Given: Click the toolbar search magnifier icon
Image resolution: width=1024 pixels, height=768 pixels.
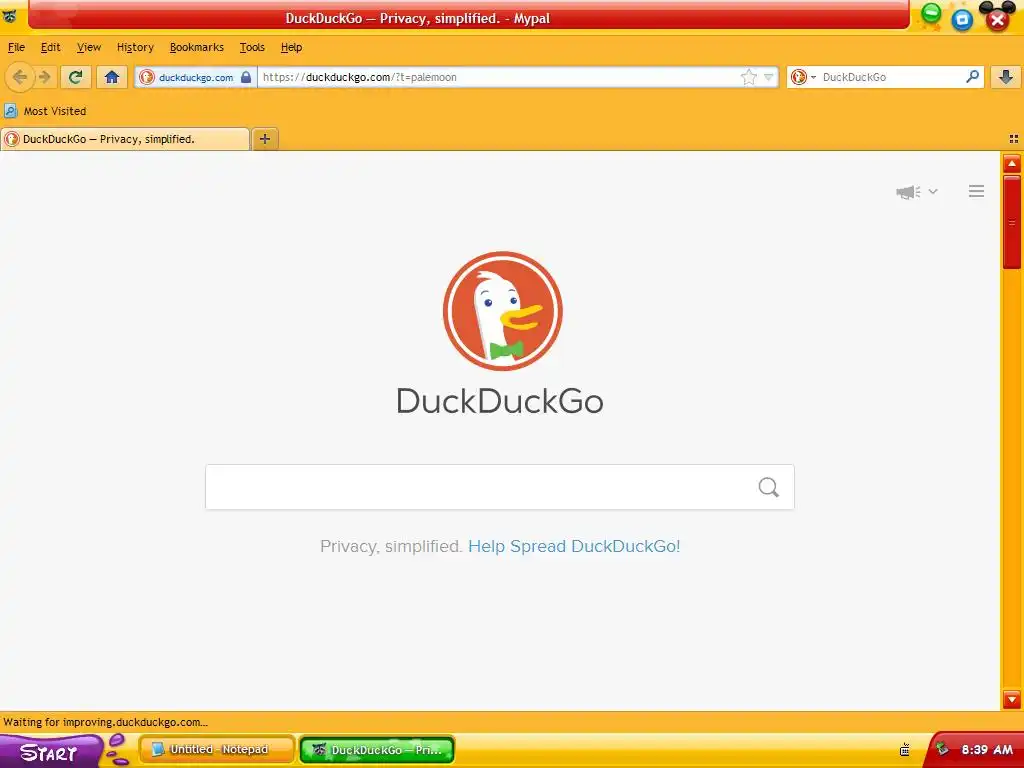Looking at the screenshot, I should pyautogui.click(x=972, y=77).
